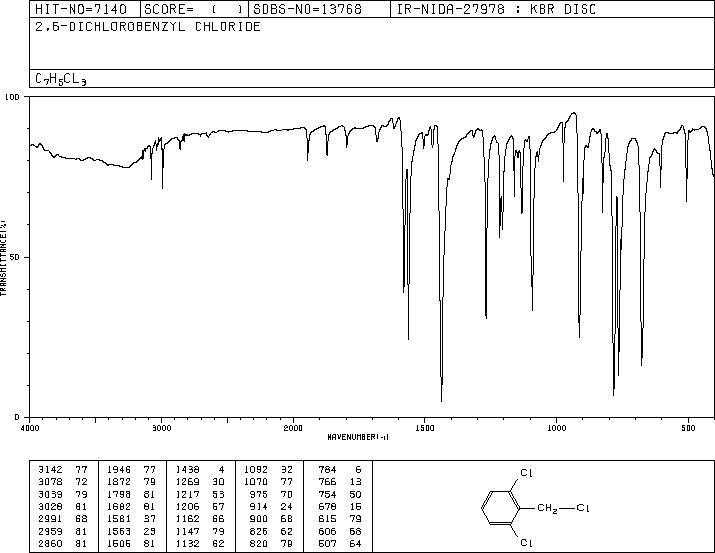This screenshot has width=715, height=553.
Task: Click the 2991 peak table entry
Action: pos(63,519)
